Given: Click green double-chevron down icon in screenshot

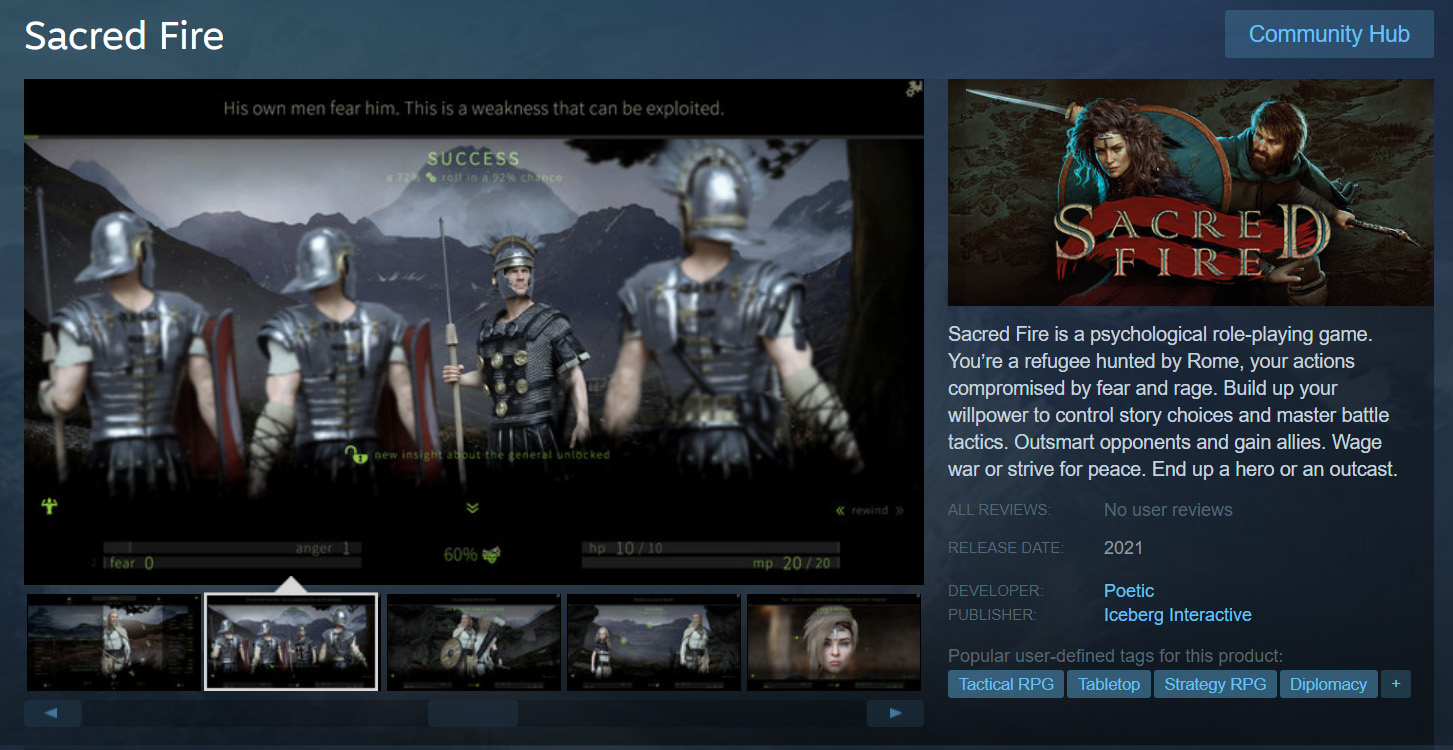Looking at the screenshot, I should click(472, 508).
